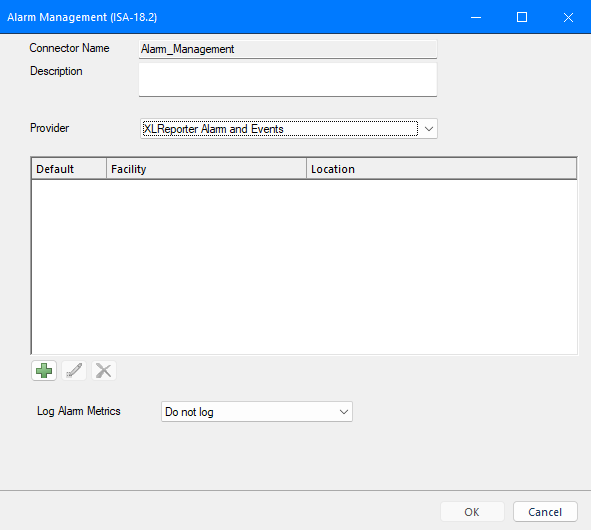Click the Cancel button

(545, 512)
